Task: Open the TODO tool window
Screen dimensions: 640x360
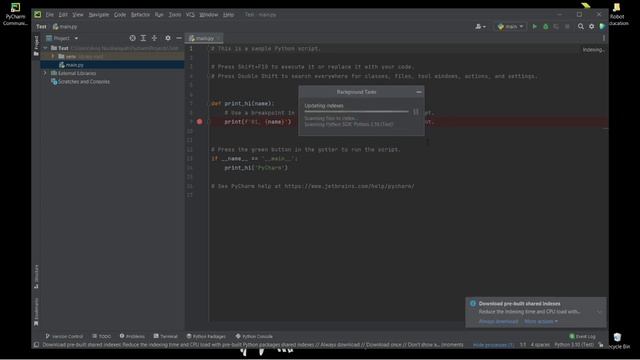Action: pyautogui.click(x=102, y=336)
